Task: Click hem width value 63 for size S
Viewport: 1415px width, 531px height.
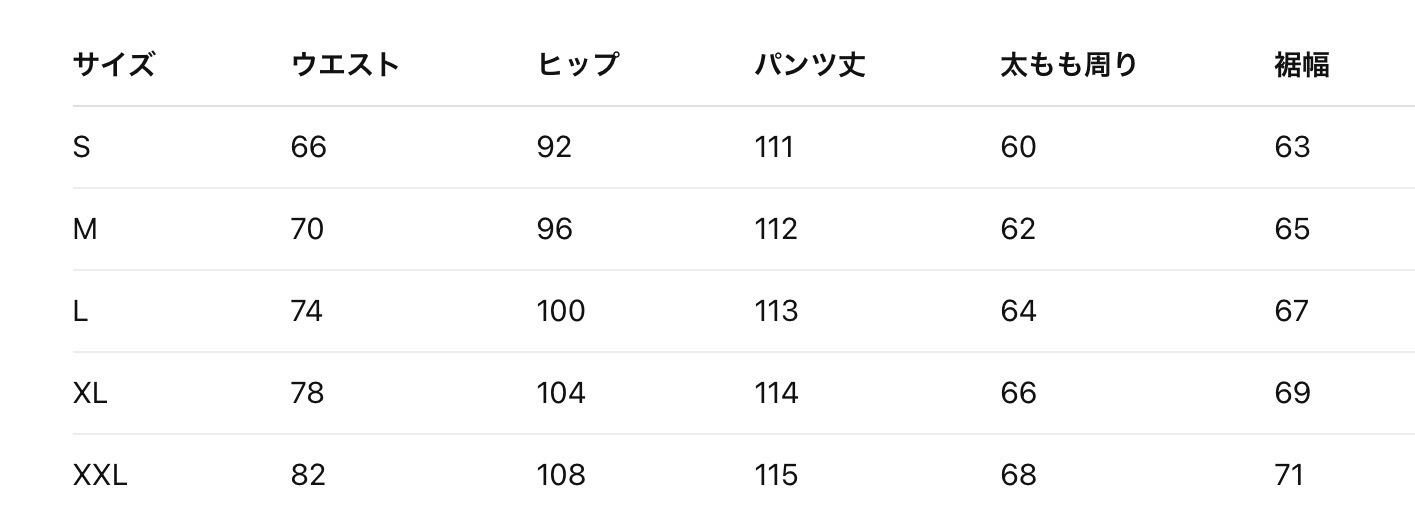Action: [1292, 148]
